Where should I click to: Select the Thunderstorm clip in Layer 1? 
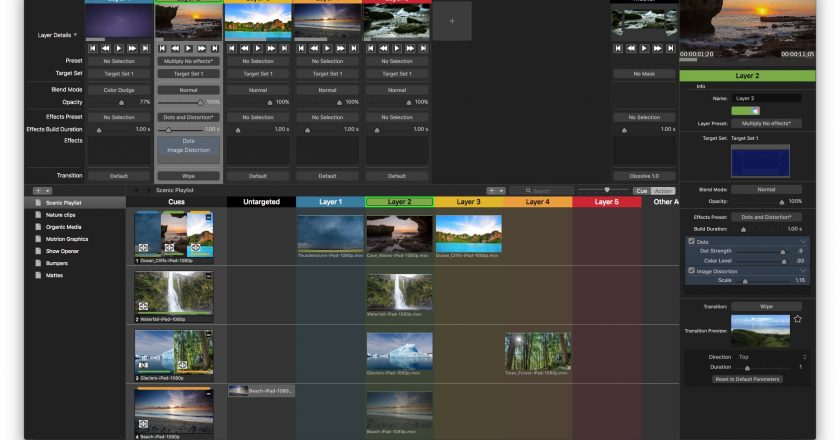[x=331, y=234]
